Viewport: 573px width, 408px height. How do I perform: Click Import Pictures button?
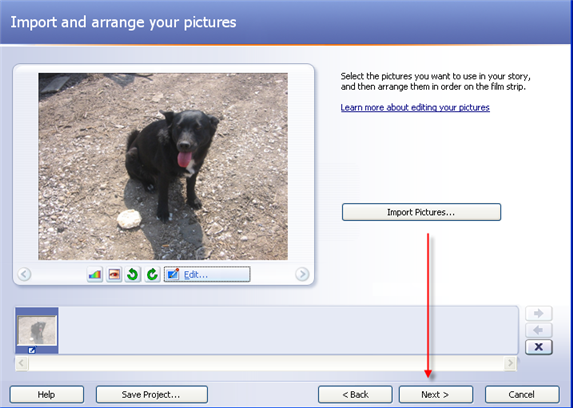click(421, 212)
